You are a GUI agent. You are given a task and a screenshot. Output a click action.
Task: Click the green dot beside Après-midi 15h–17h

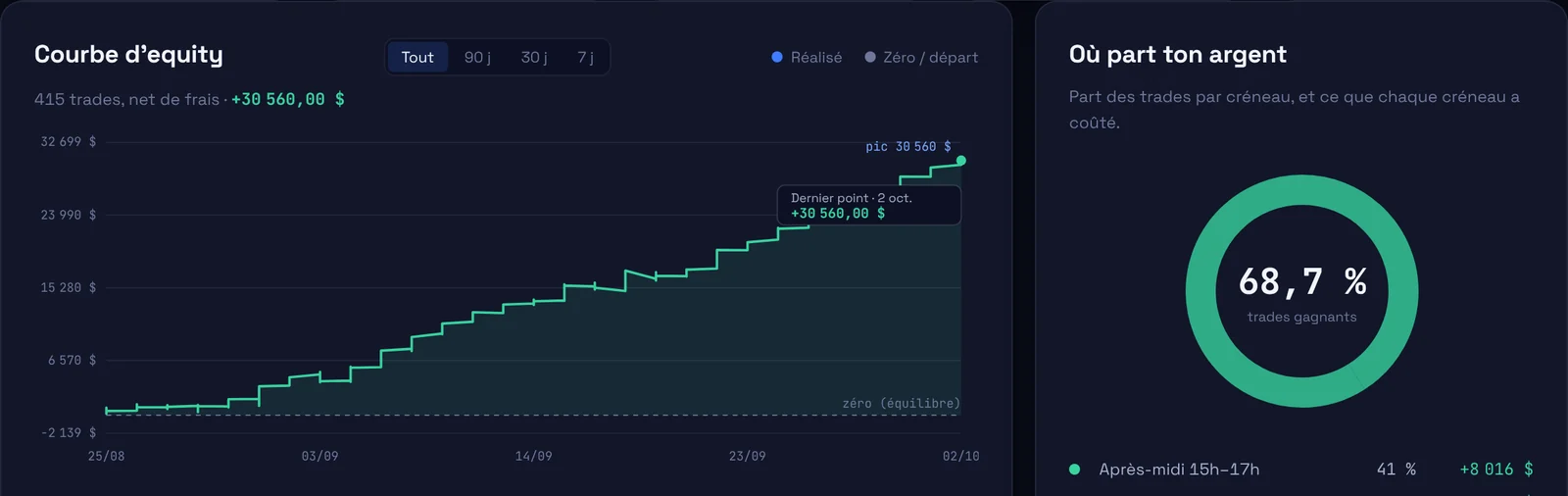pyautogui.click(x=1074, y=470)
